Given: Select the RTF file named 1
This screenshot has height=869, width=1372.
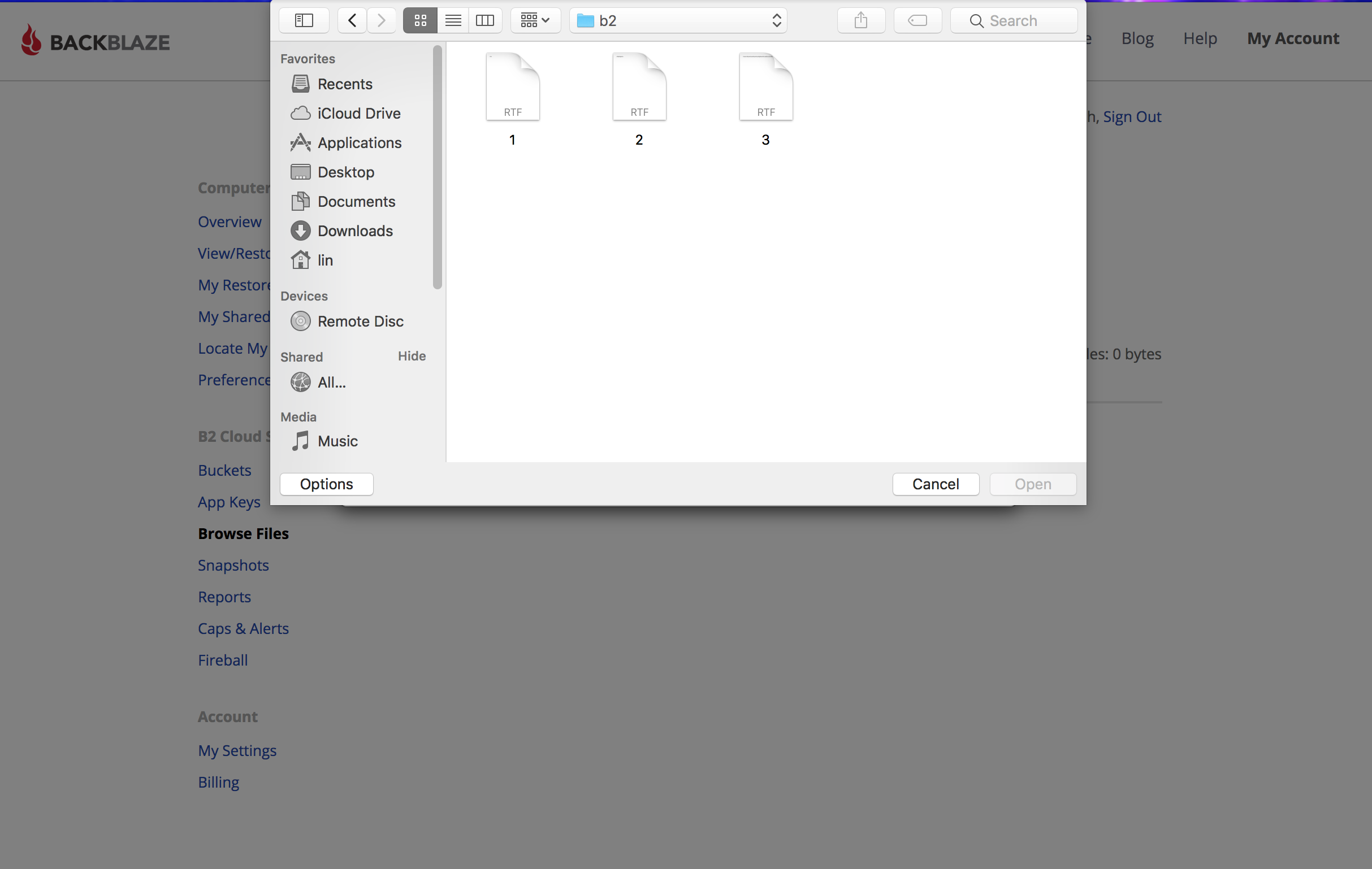Looking at the screenshot, I should pos(512,99).
